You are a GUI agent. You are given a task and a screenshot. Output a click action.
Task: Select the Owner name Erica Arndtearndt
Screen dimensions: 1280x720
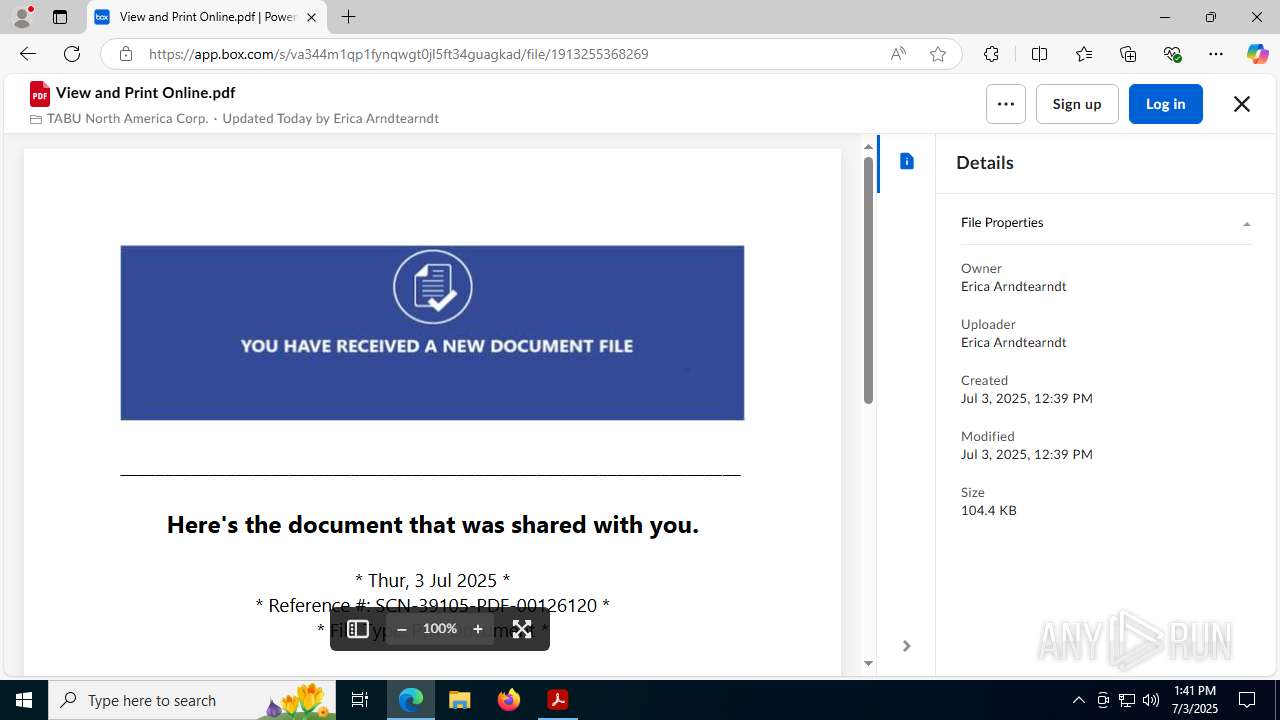1013,286
